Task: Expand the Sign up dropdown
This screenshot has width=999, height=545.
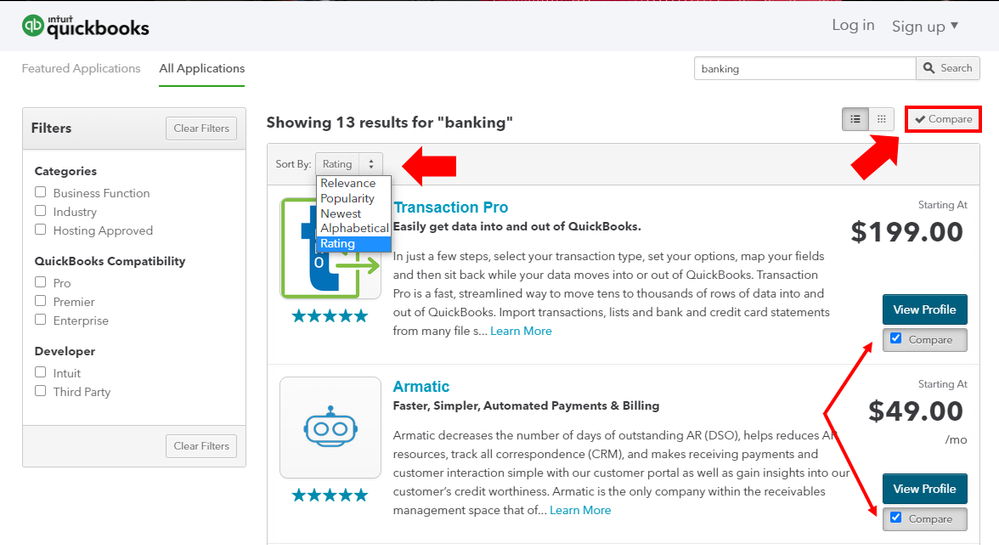Action: click(x=924, y=26)
